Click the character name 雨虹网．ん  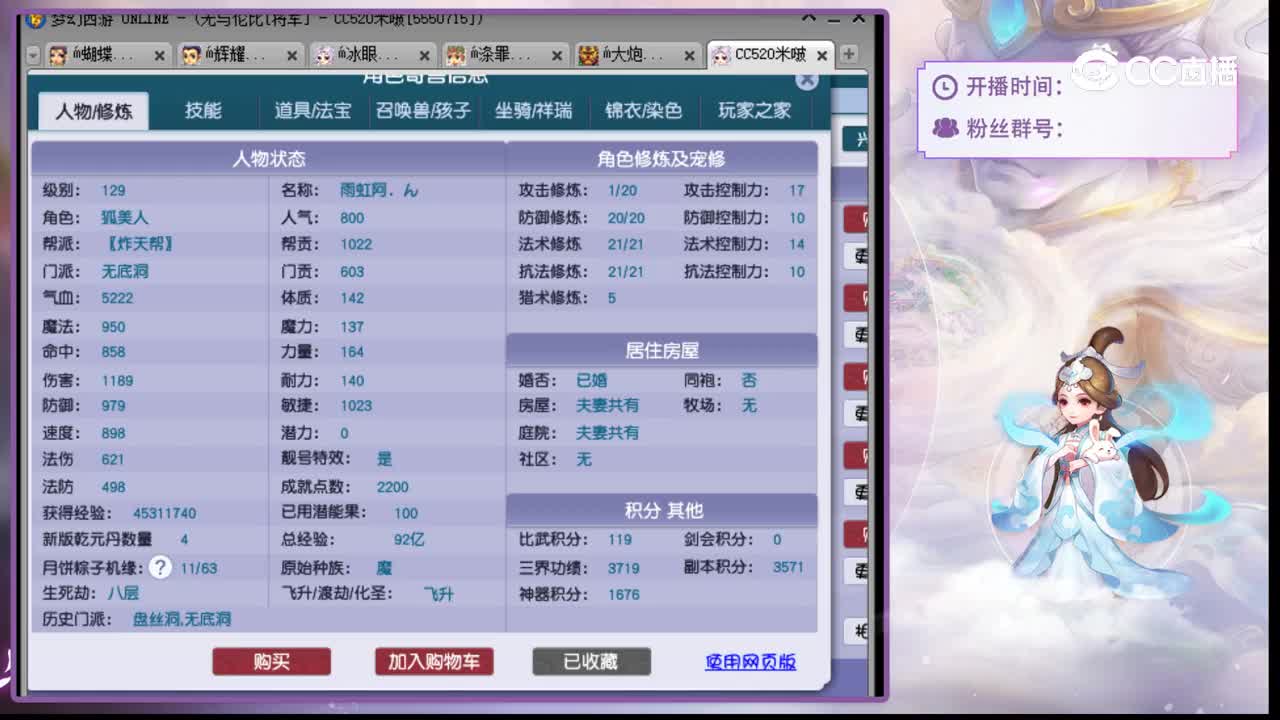click(x=379, y=190)
